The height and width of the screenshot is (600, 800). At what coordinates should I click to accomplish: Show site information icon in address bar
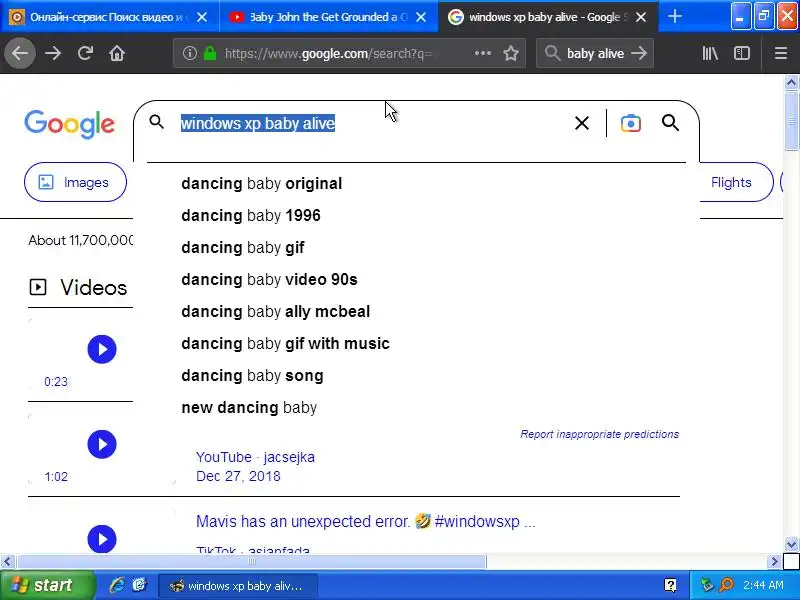[190, 53]
